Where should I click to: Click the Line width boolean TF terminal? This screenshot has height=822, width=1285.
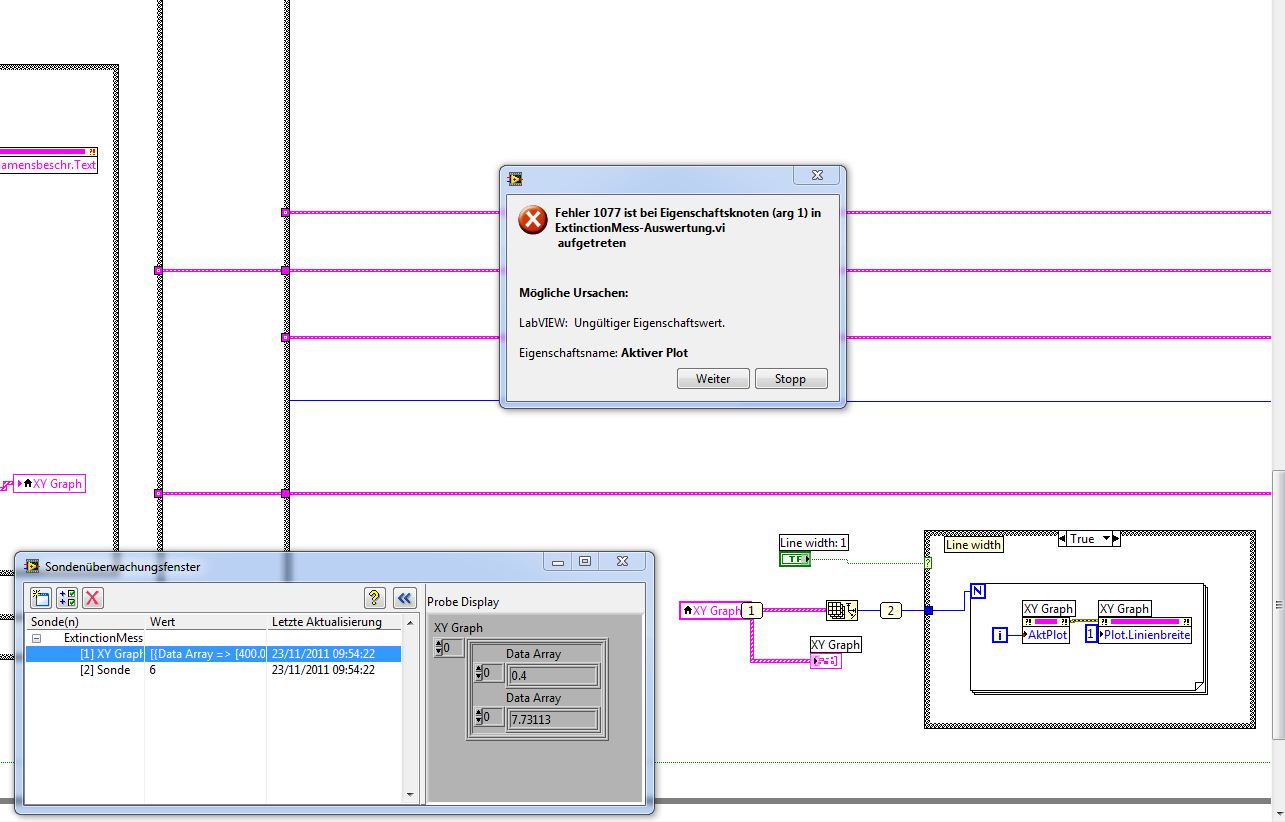pos(795,559)
